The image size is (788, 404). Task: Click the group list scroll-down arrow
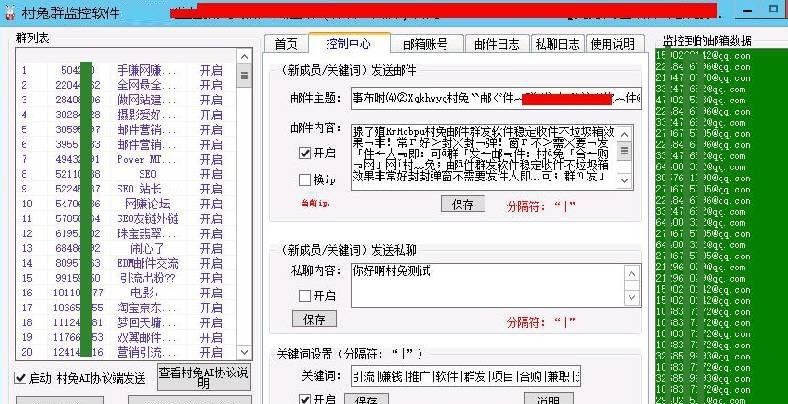244,352
